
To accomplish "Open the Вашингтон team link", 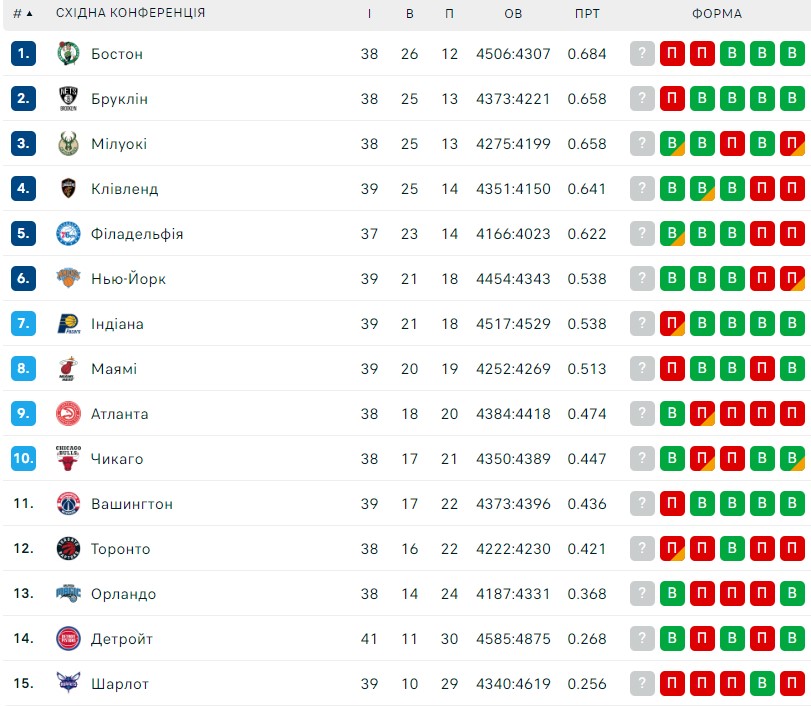I will point(132,504).
